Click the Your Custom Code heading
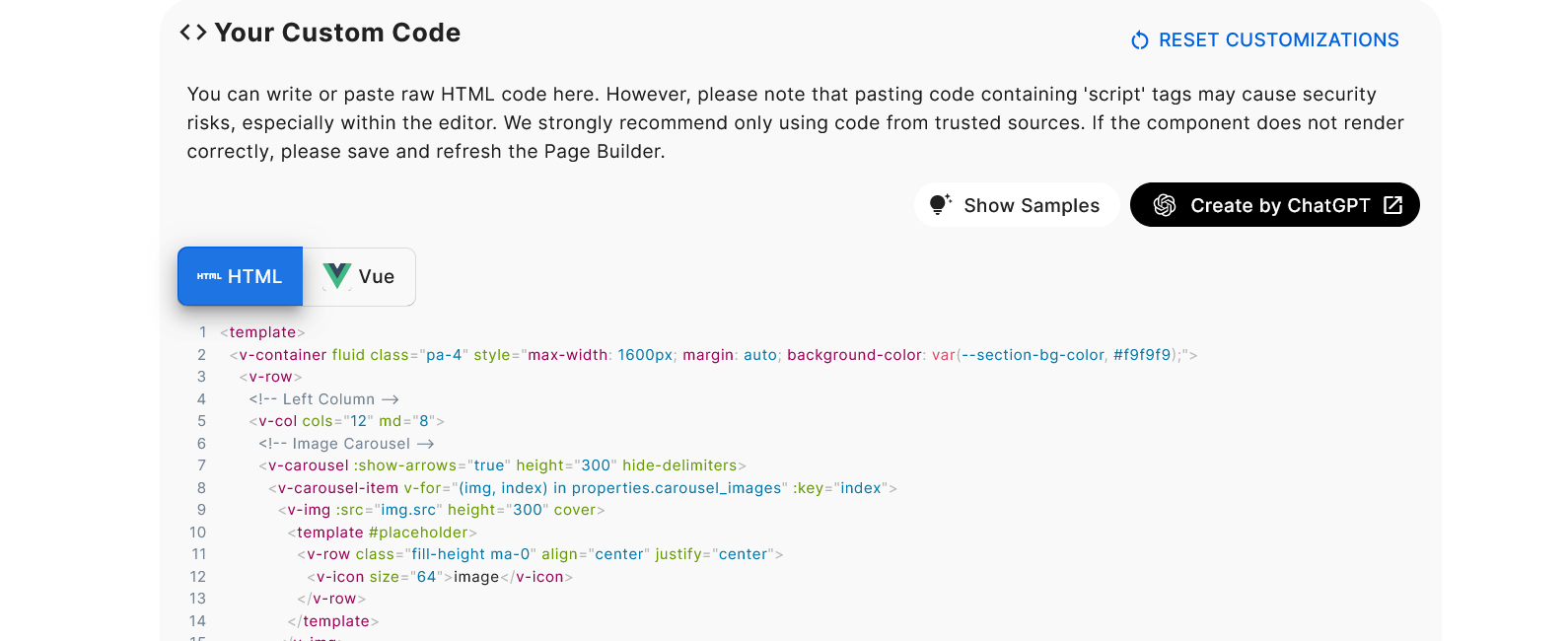1568x641 pixels. pos(337,33)
